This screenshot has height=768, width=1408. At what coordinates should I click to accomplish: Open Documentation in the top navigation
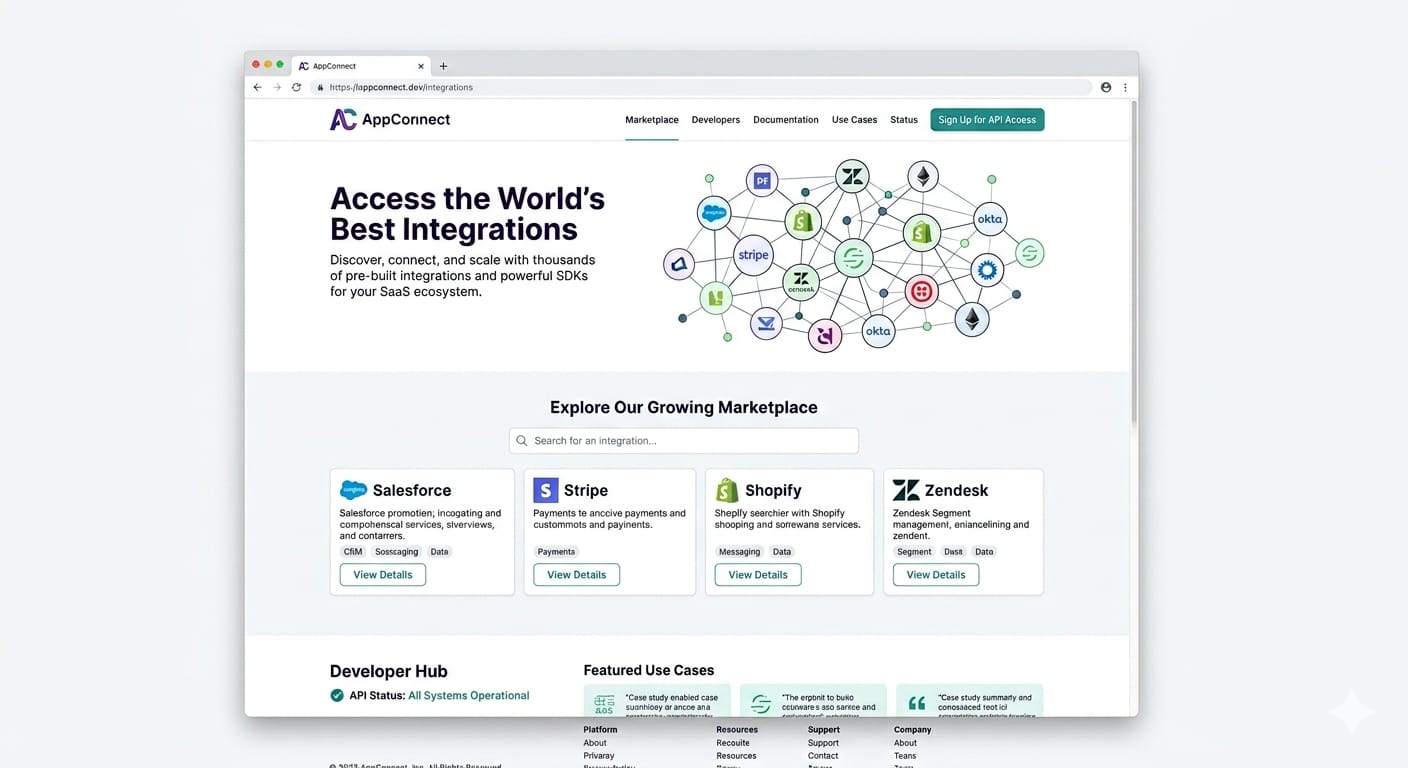click(785, 120)
